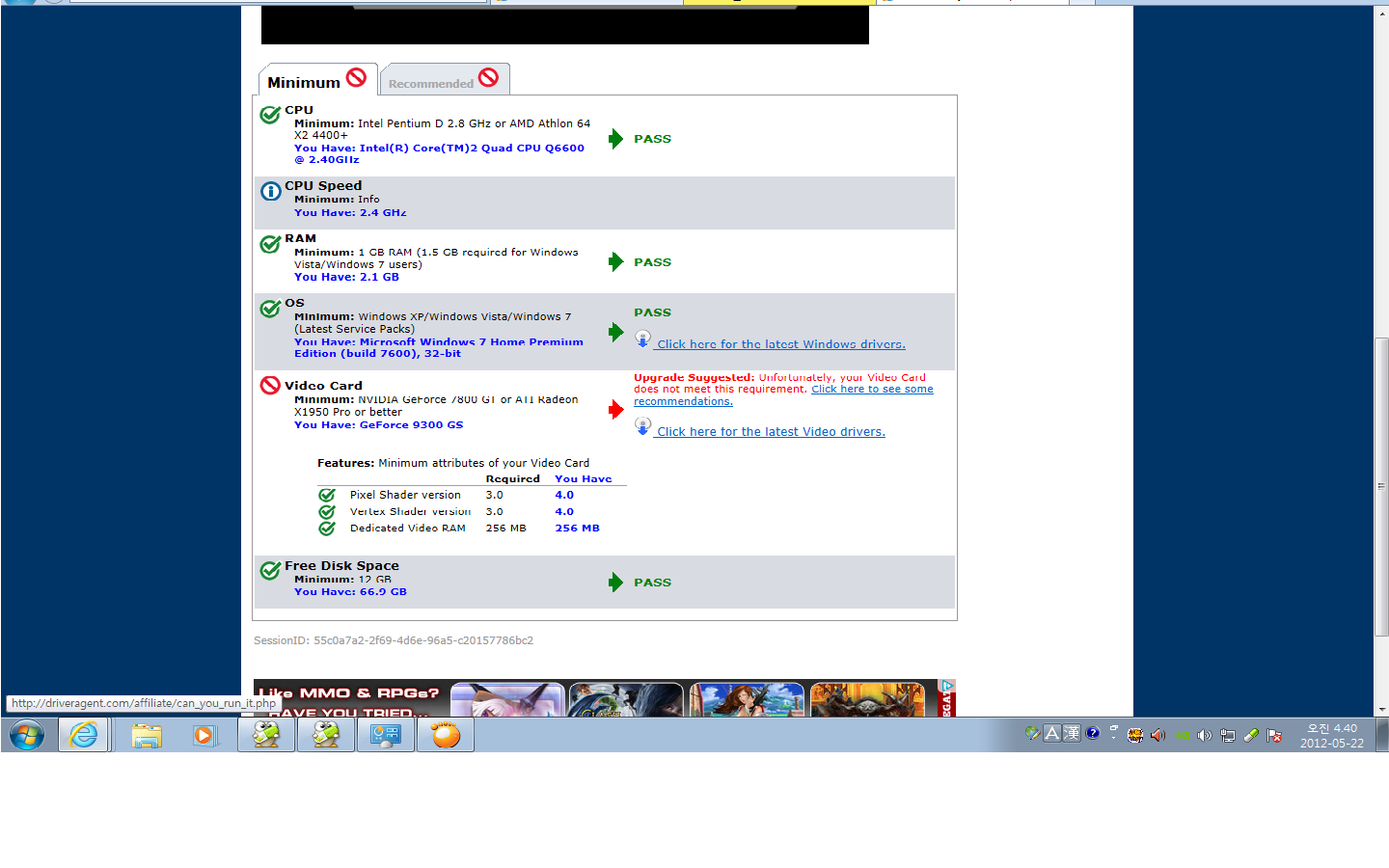This screenshot has height=868, width=1389.
Task: Click the check icon for Vertex Shader version
Action: pos(327,511)
